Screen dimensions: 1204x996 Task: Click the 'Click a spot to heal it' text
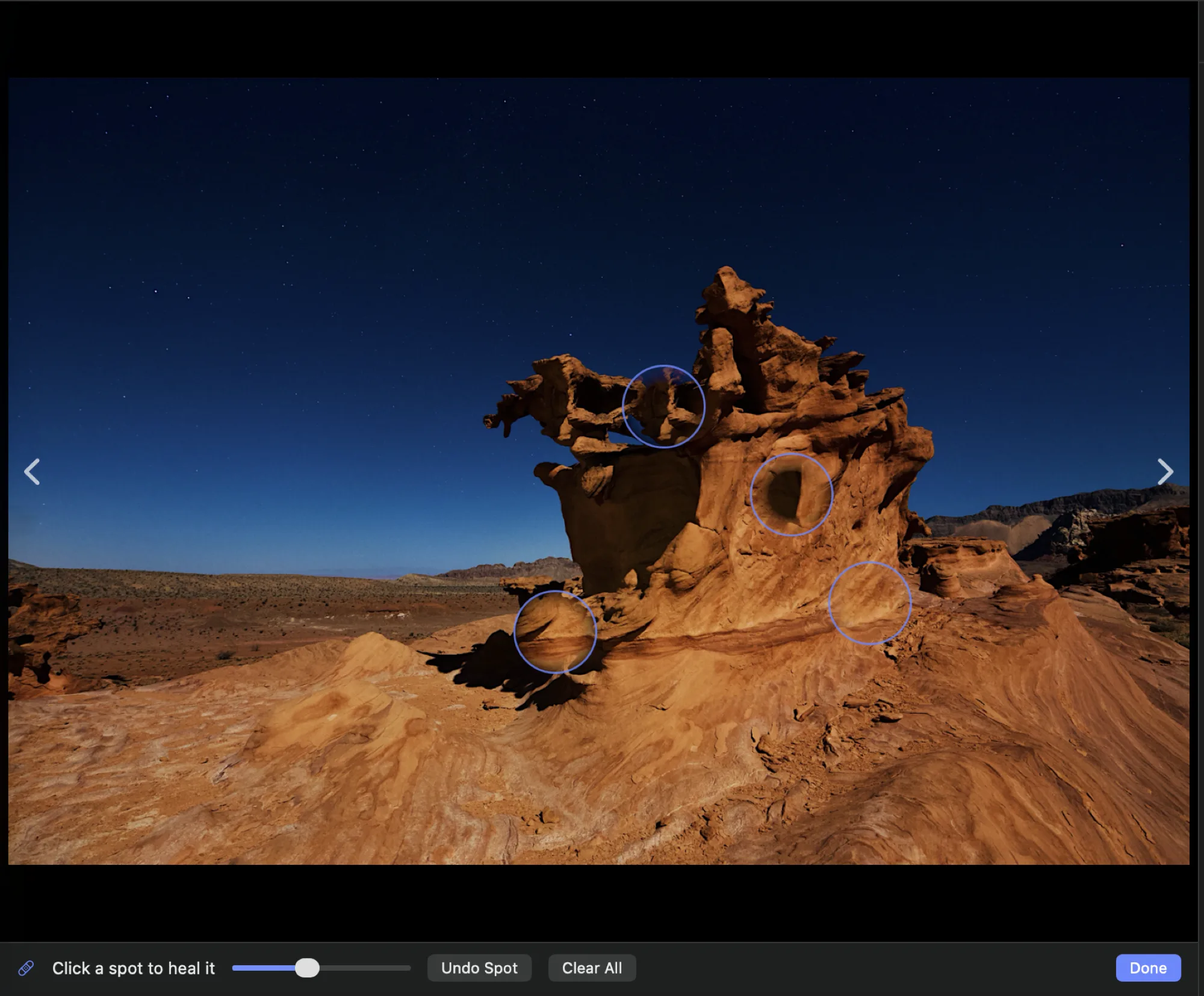[133, 968]
